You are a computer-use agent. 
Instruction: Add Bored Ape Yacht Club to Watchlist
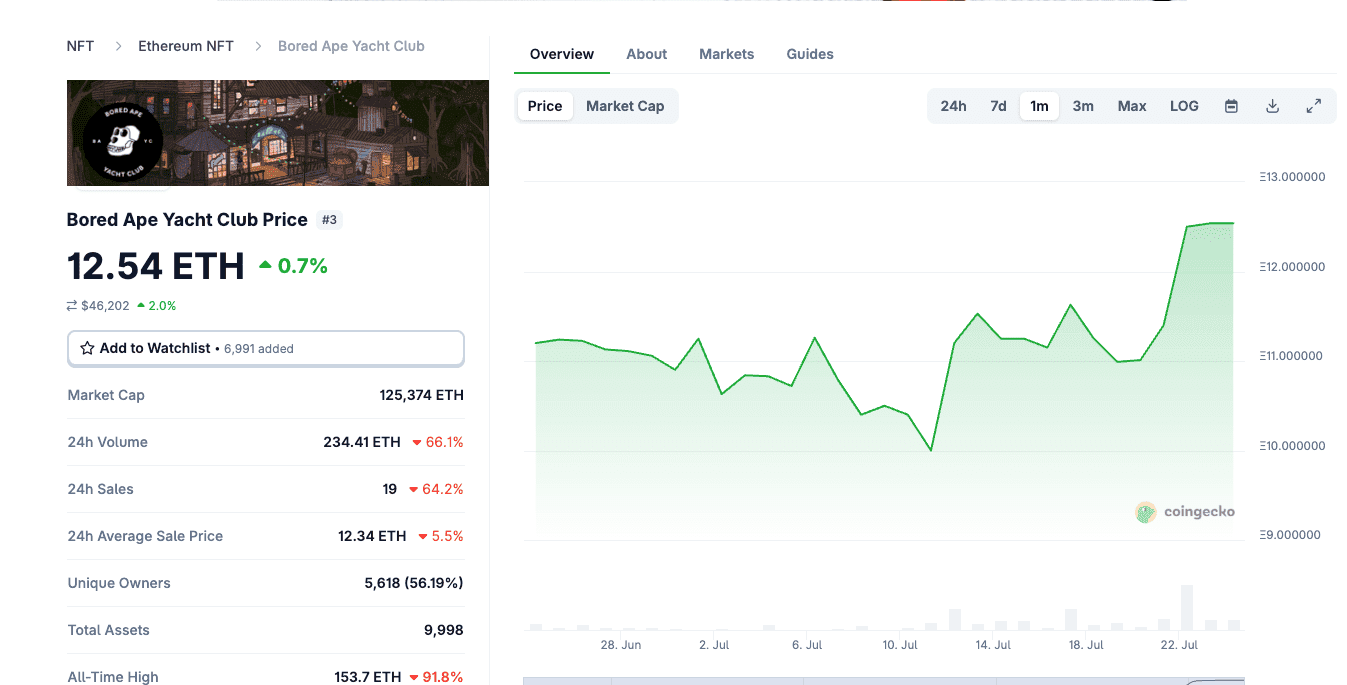(x=266, y=348)
